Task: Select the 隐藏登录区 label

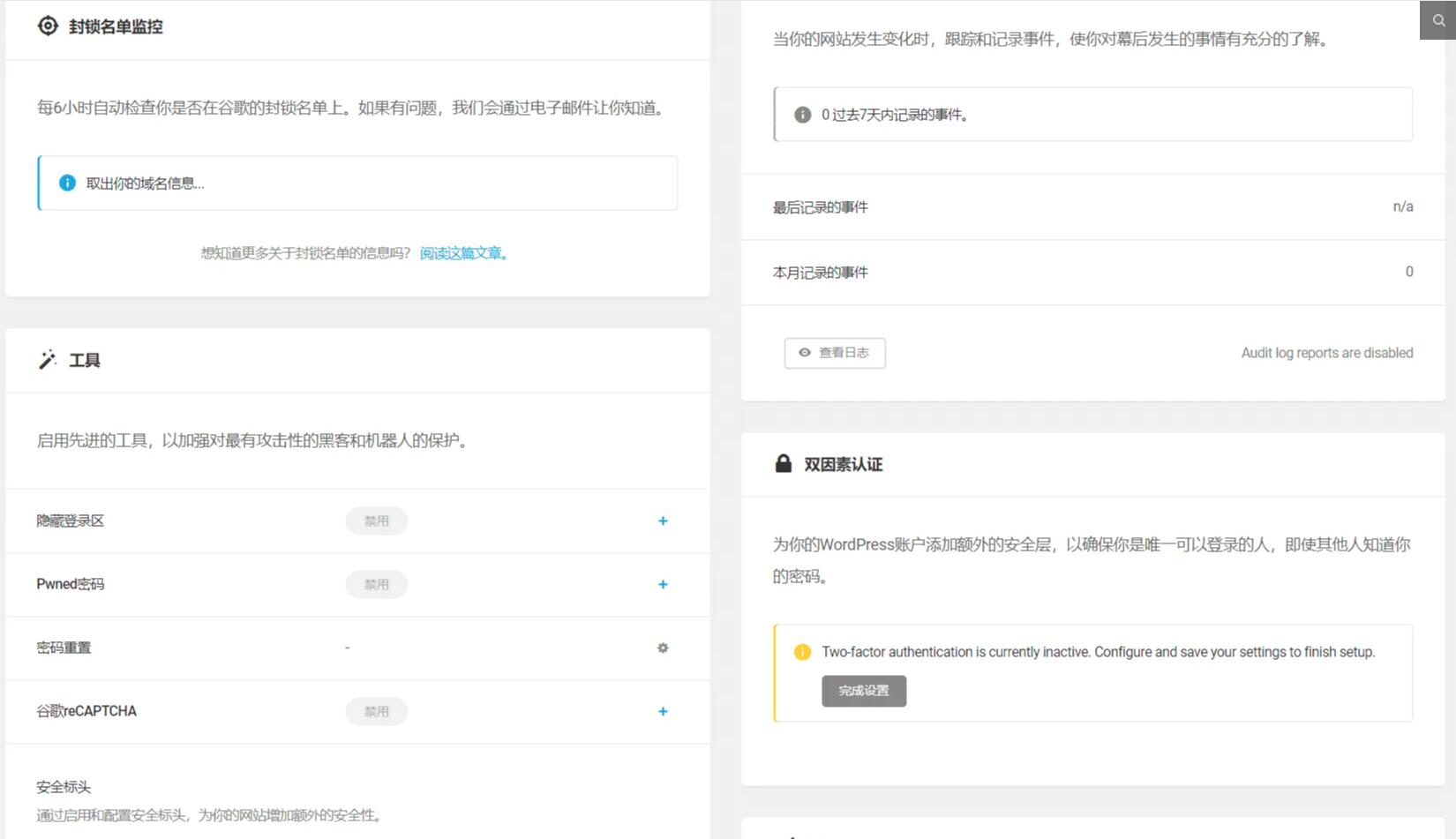Action: 70,521
